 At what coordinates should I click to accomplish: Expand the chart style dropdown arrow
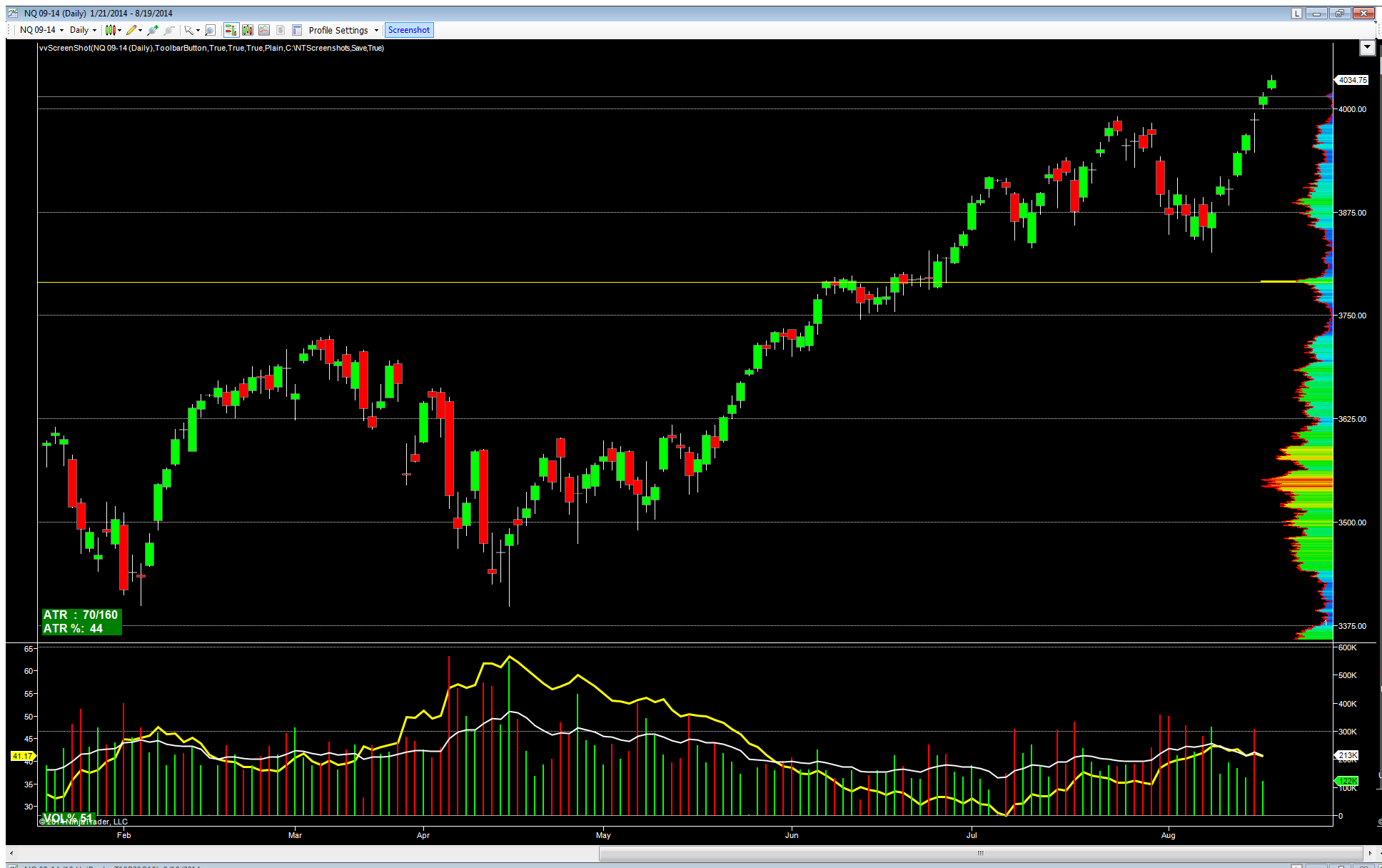[x=119, y=30]
